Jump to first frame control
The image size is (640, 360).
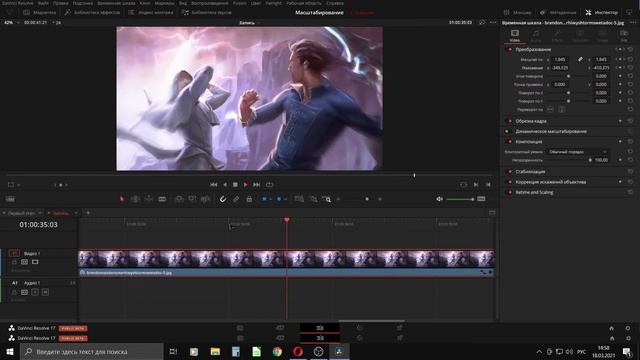(213, 184)
